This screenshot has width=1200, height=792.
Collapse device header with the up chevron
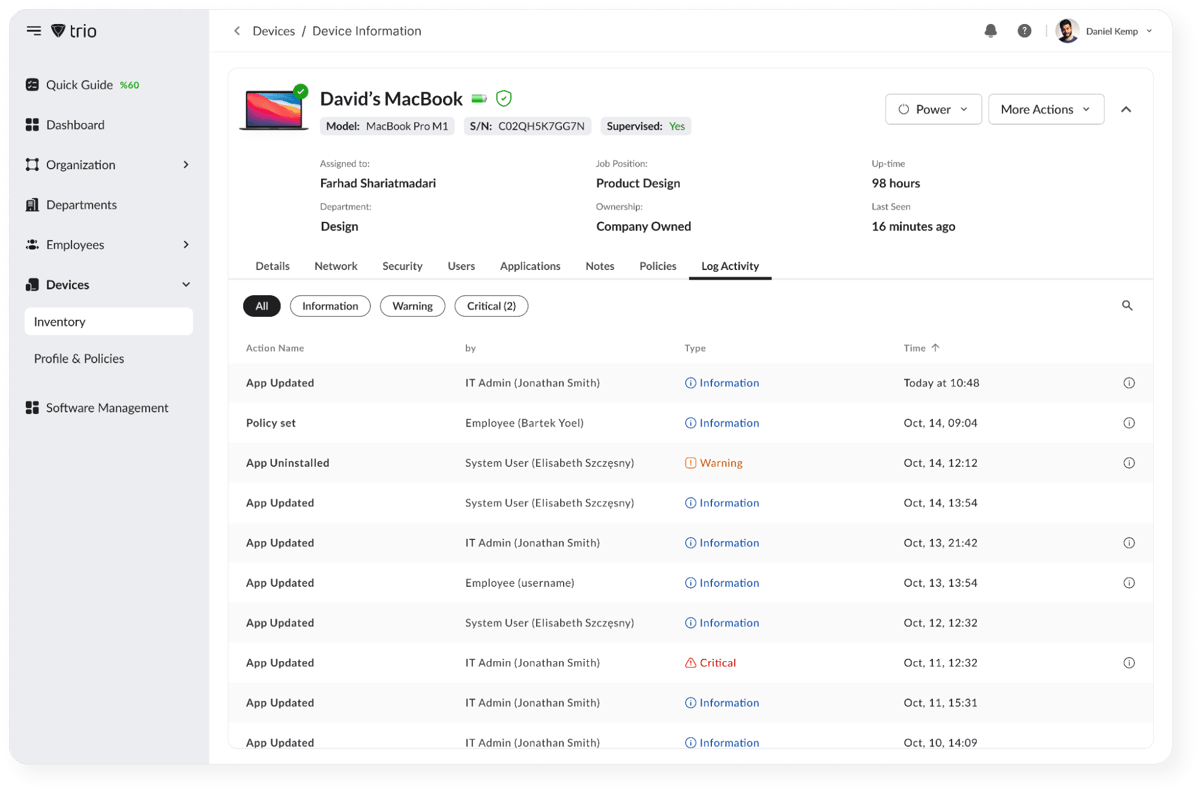pos(1126,109)
